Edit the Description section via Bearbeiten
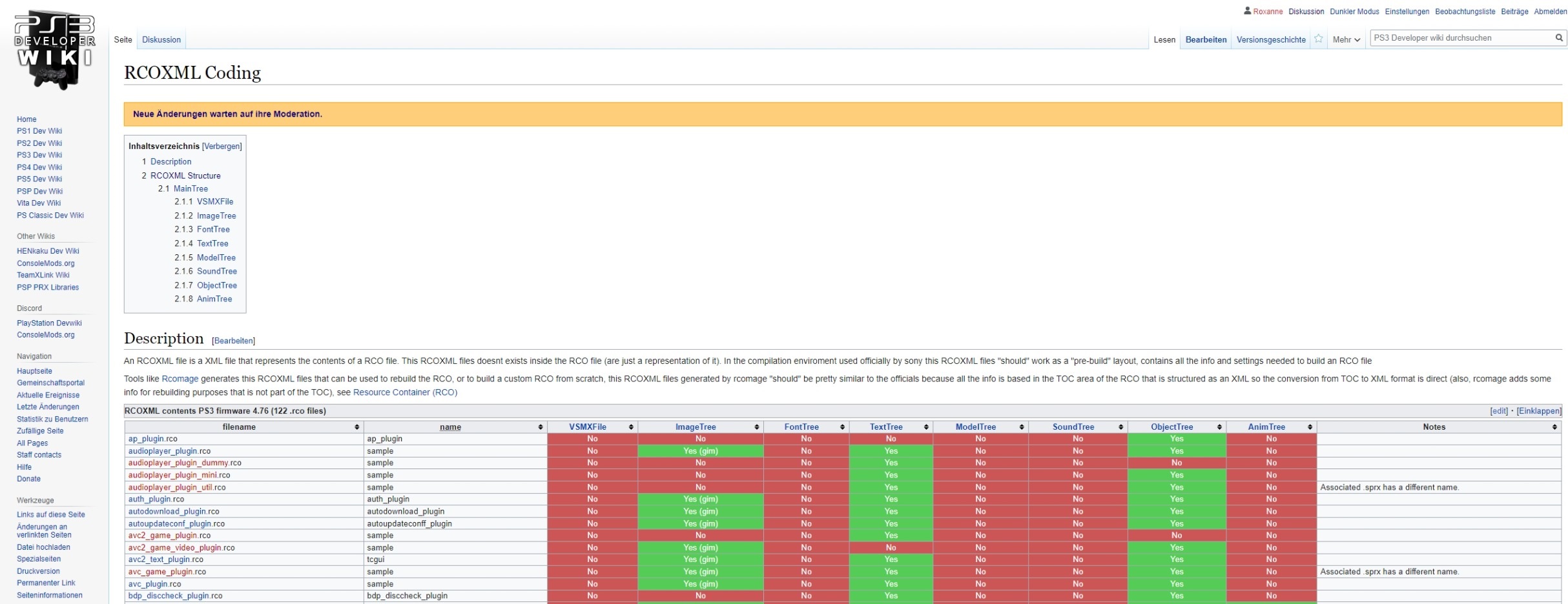The width and height of the screenshot is (1568, 604). pos(233,341)
